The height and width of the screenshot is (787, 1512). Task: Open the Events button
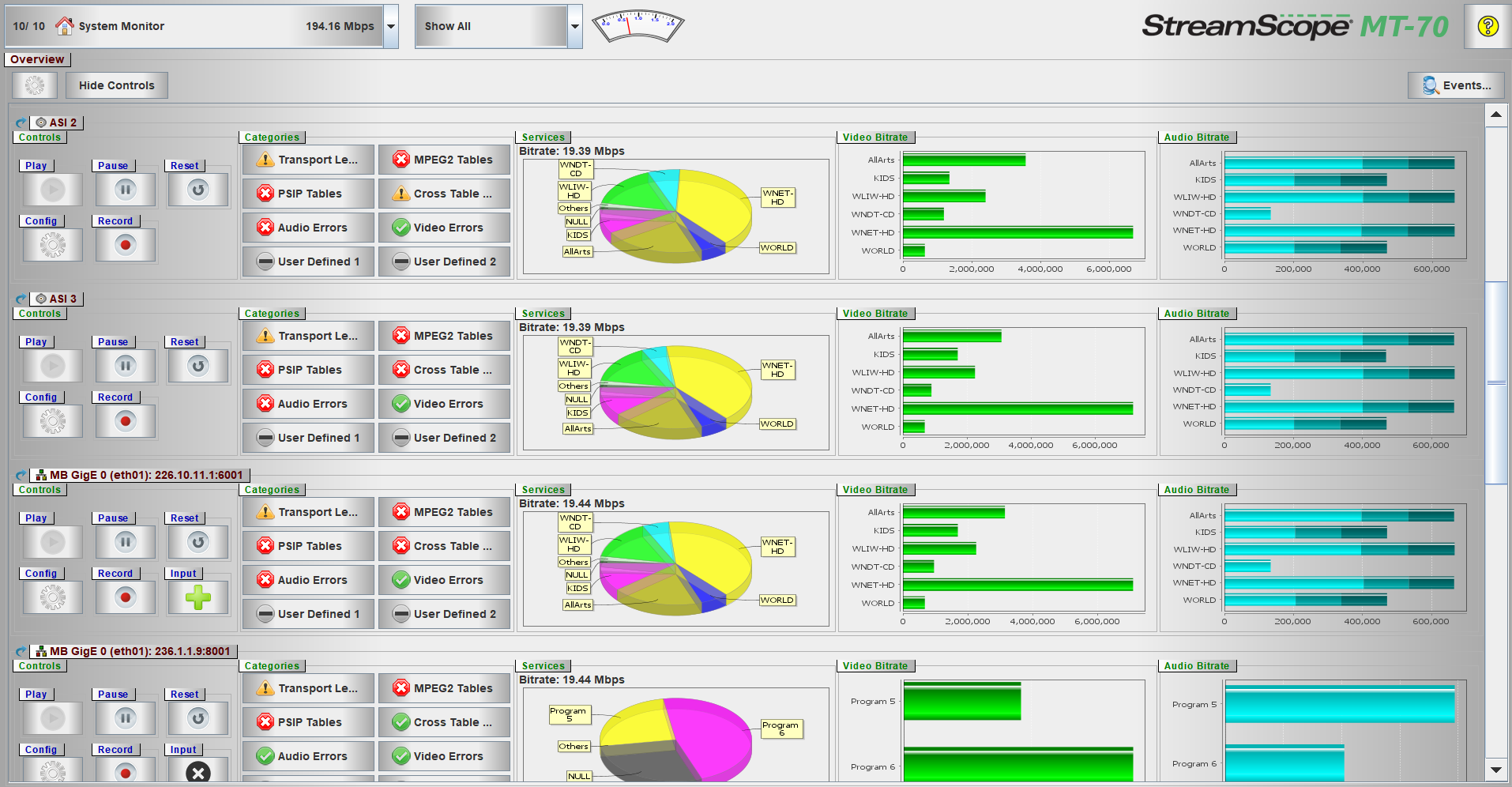[x=1456, y=85]
